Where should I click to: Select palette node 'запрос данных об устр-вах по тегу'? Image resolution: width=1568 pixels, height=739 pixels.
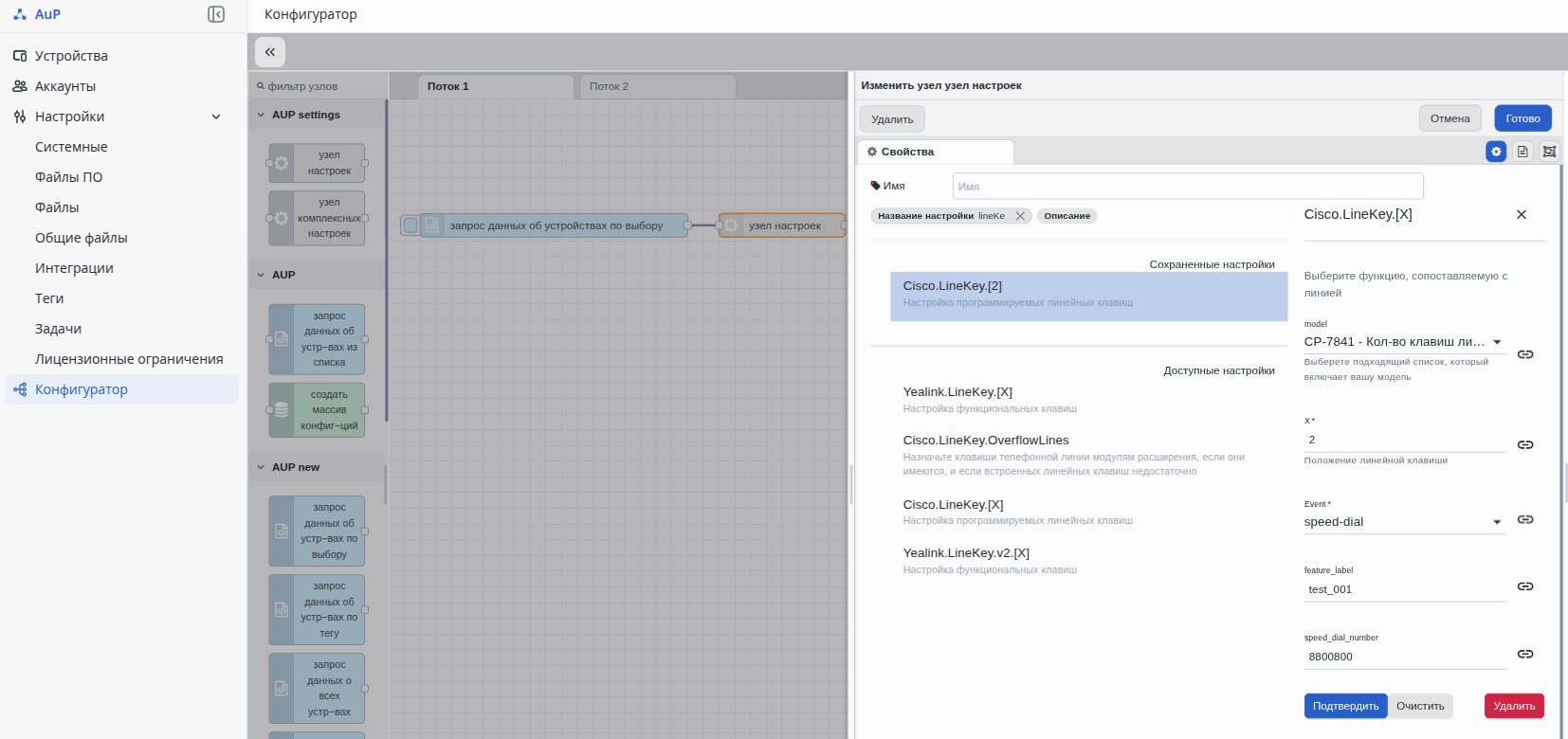318,610
